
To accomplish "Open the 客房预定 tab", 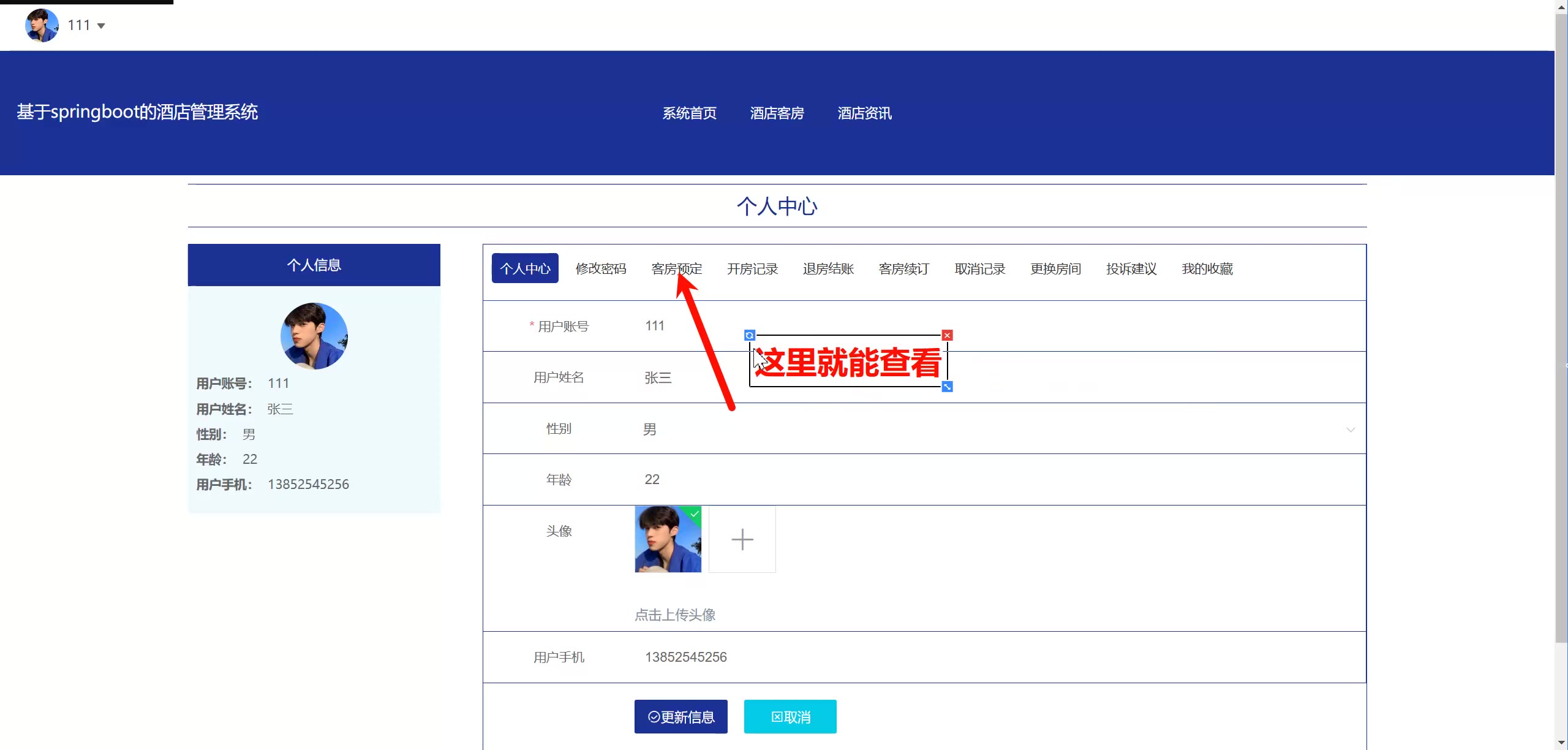I will tap(676, 268).
